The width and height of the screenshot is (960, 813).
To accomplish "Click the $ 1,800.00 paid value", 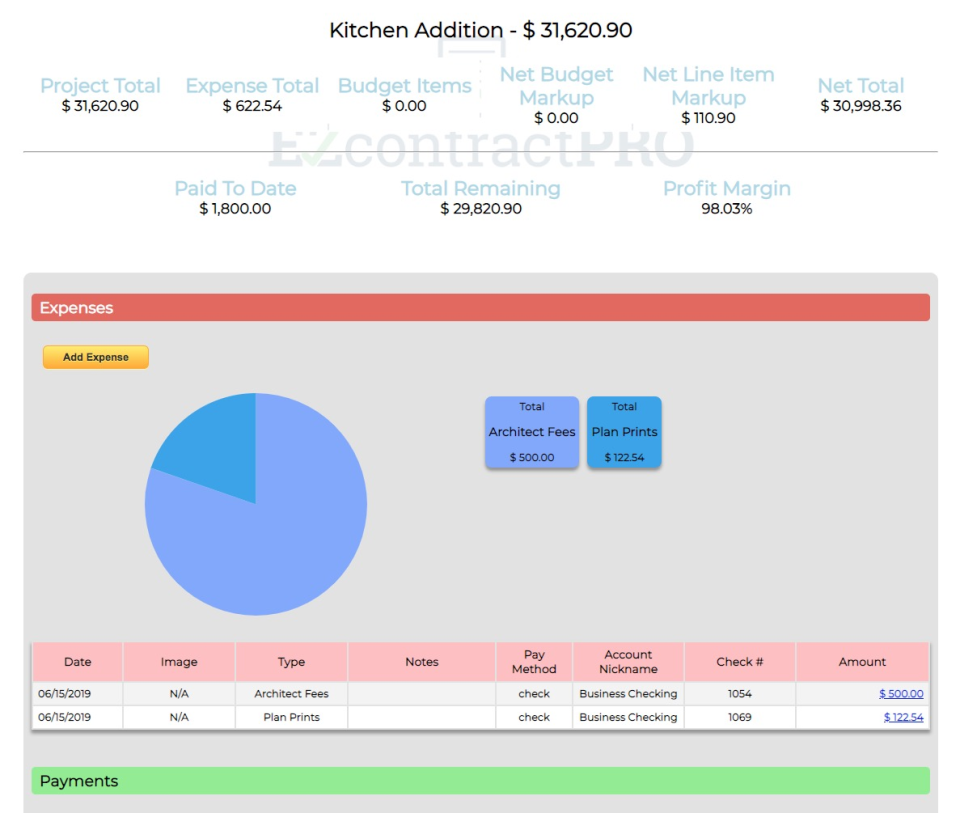I will click(x=235, y=209).
